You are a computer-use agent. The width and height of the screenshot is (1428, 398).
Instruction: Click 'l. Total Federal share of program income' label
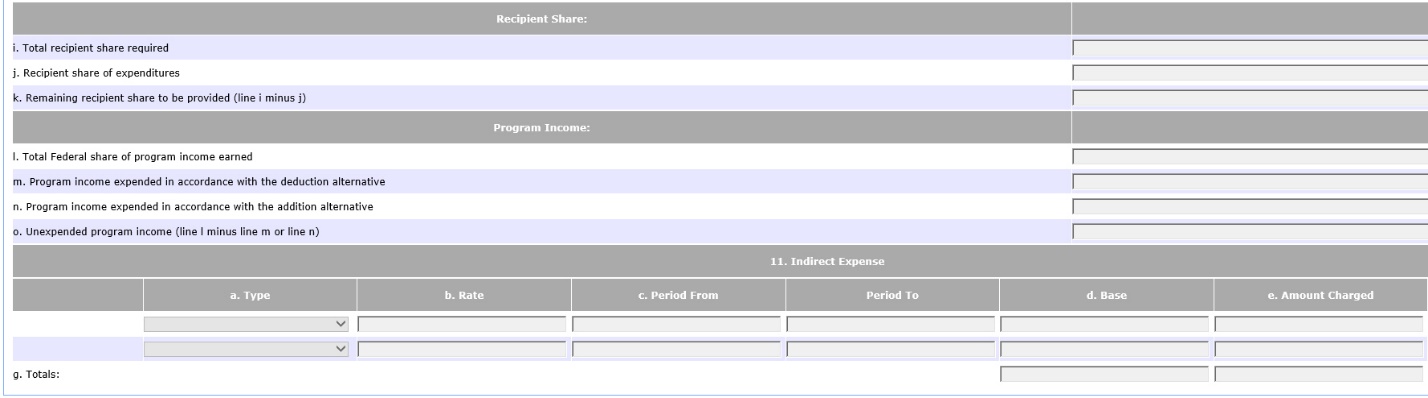[x=133, y=156]
